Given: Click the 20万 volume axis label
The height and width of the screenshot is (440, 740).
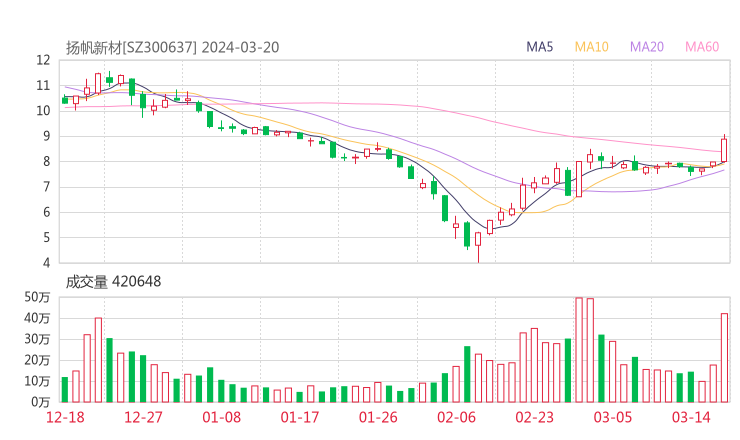Looking at the screenshot, I should (x=37, y=360).
